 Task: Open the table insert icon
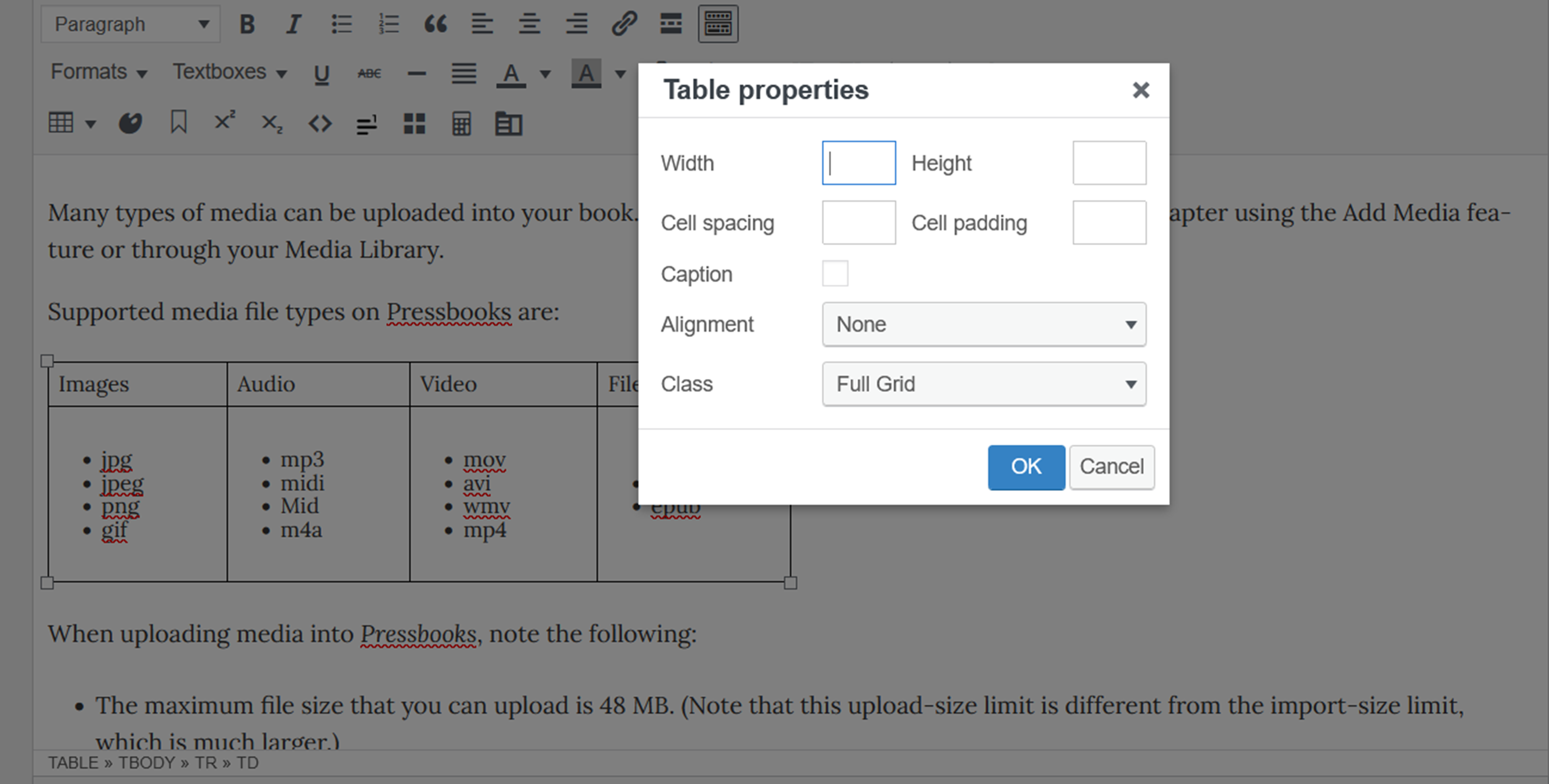tap(61, 123)
